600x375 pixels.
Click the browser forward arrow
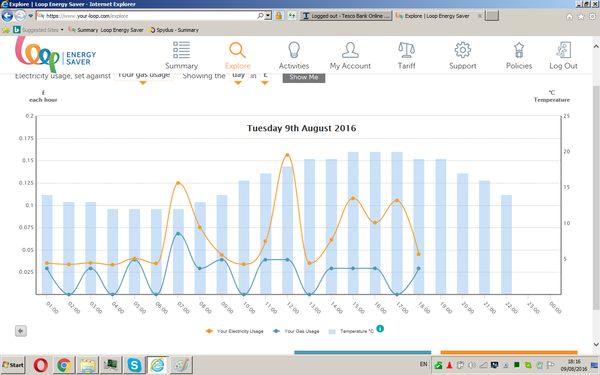point(20,16)
